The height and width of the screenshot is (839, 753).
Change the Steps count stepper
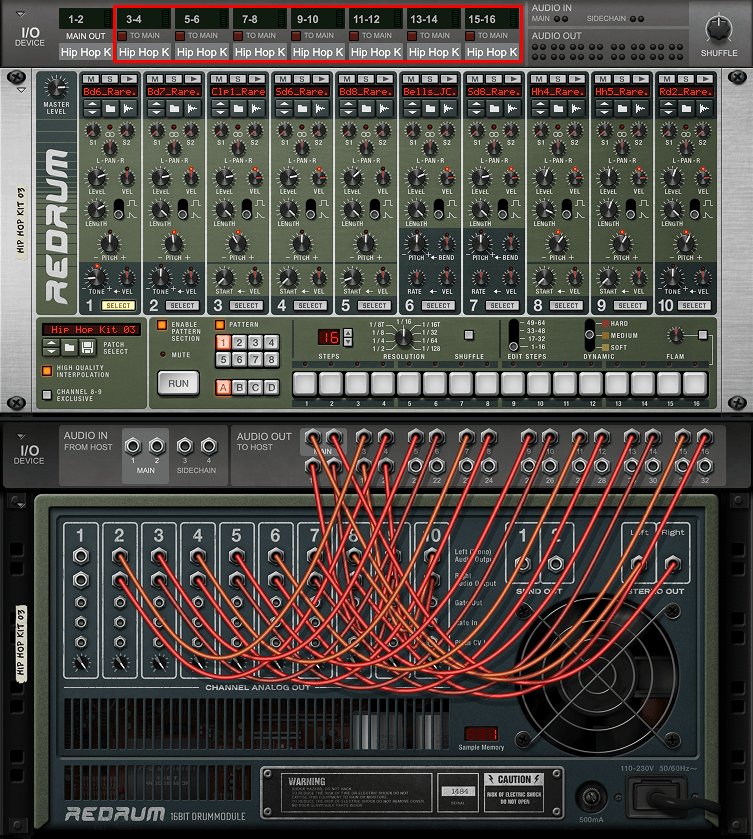[348, 337]
